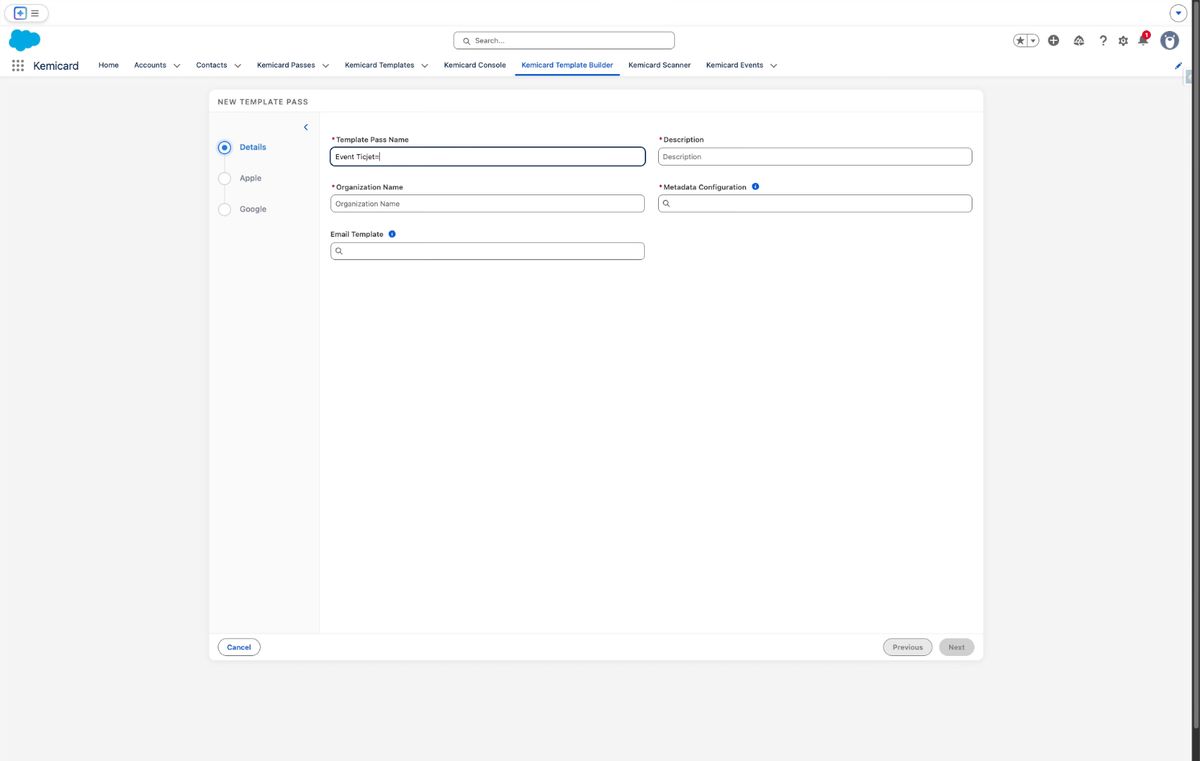This screenshot has height=761, width=1200.
Task: Go to the Home tab
Action: pyautogui.click(x=109, y=65)
